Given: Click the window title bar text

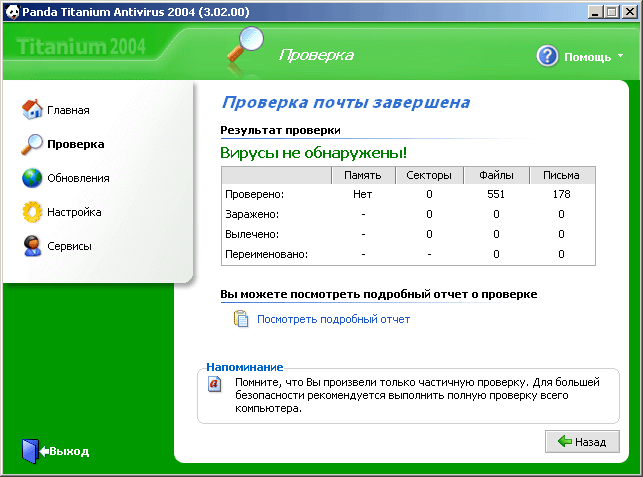Looking at the screenshot, I should point(136,12).
